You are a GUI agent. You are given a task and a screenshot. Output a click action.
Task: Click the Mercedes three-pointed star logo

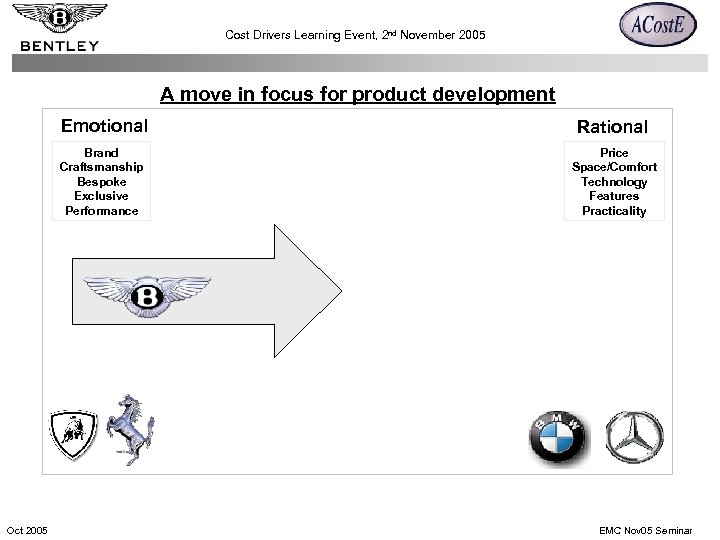pos(635,437)
